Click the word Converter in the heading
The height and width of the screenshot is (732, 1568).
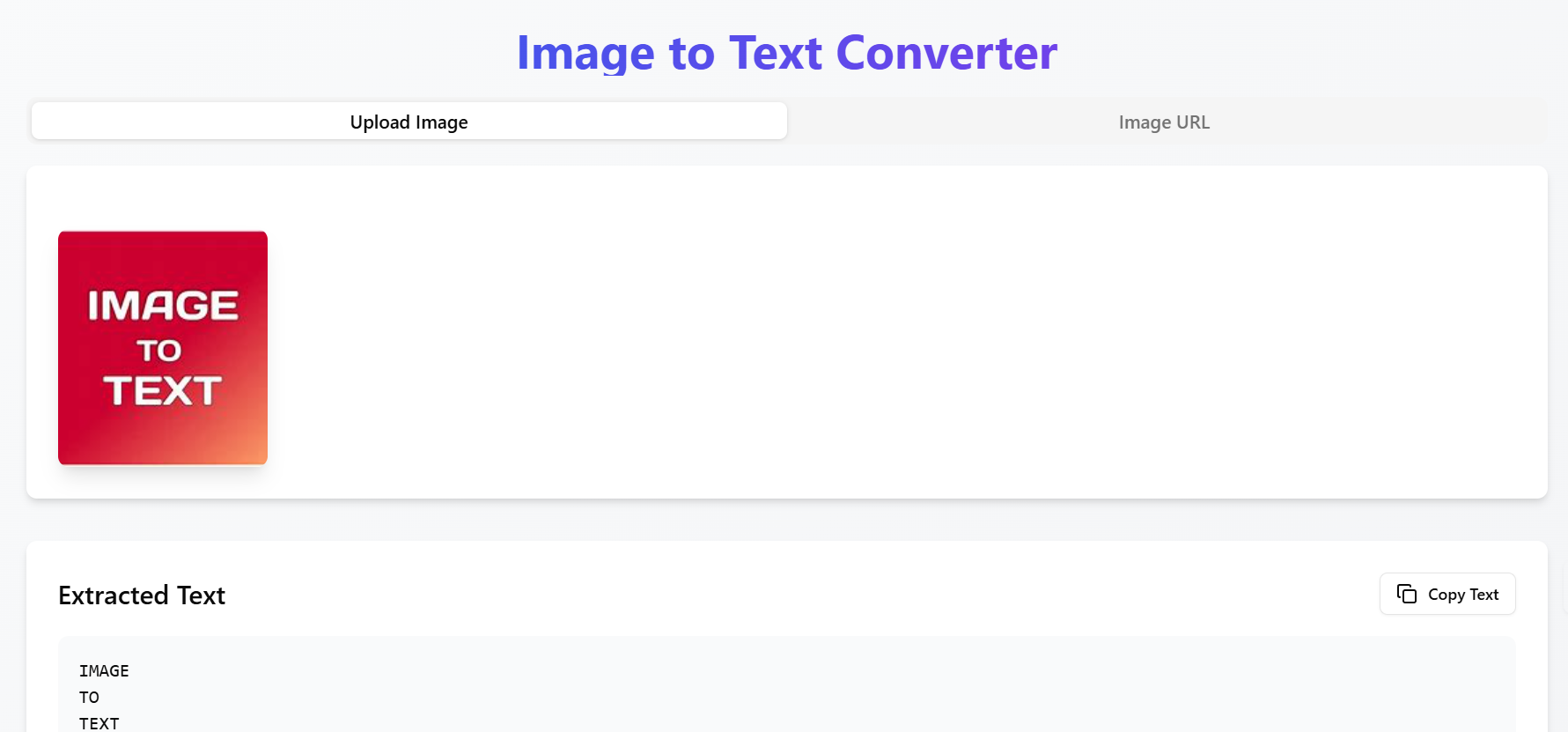pyautogui.click(x=946, y=53)
